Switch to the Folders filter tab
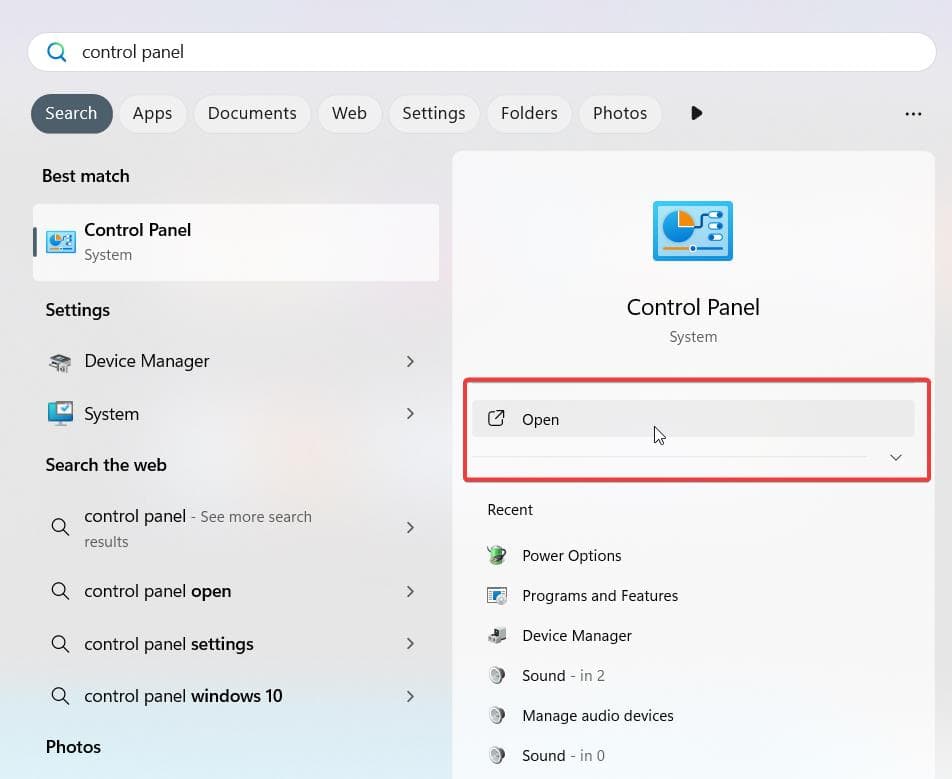The height and width of the screenshot is (779, 952). point(529,114)
